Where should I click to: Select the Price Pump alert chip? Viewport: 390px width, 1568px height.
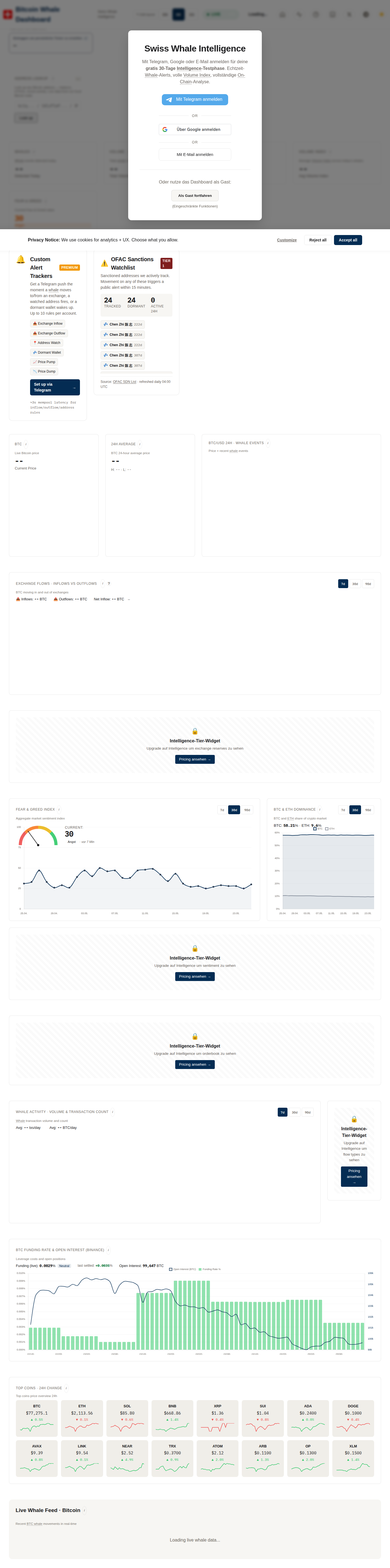coord(44,362)
